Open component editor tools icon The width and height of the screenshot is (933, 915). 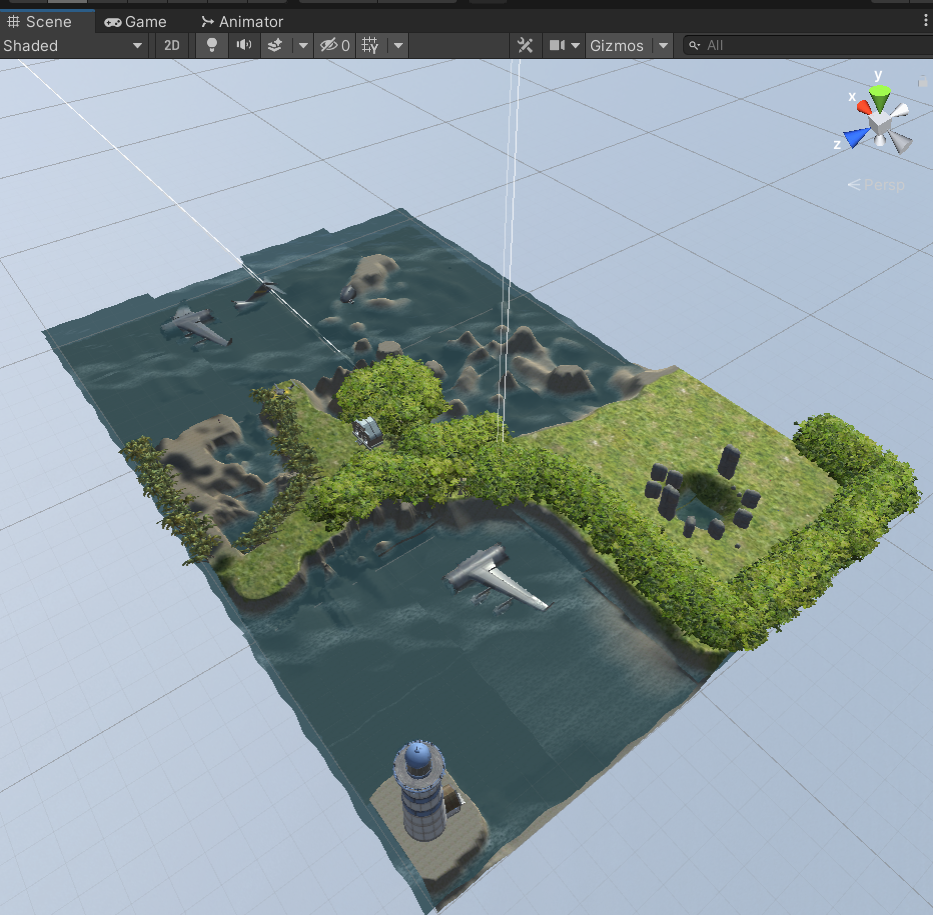coord(525,46)
